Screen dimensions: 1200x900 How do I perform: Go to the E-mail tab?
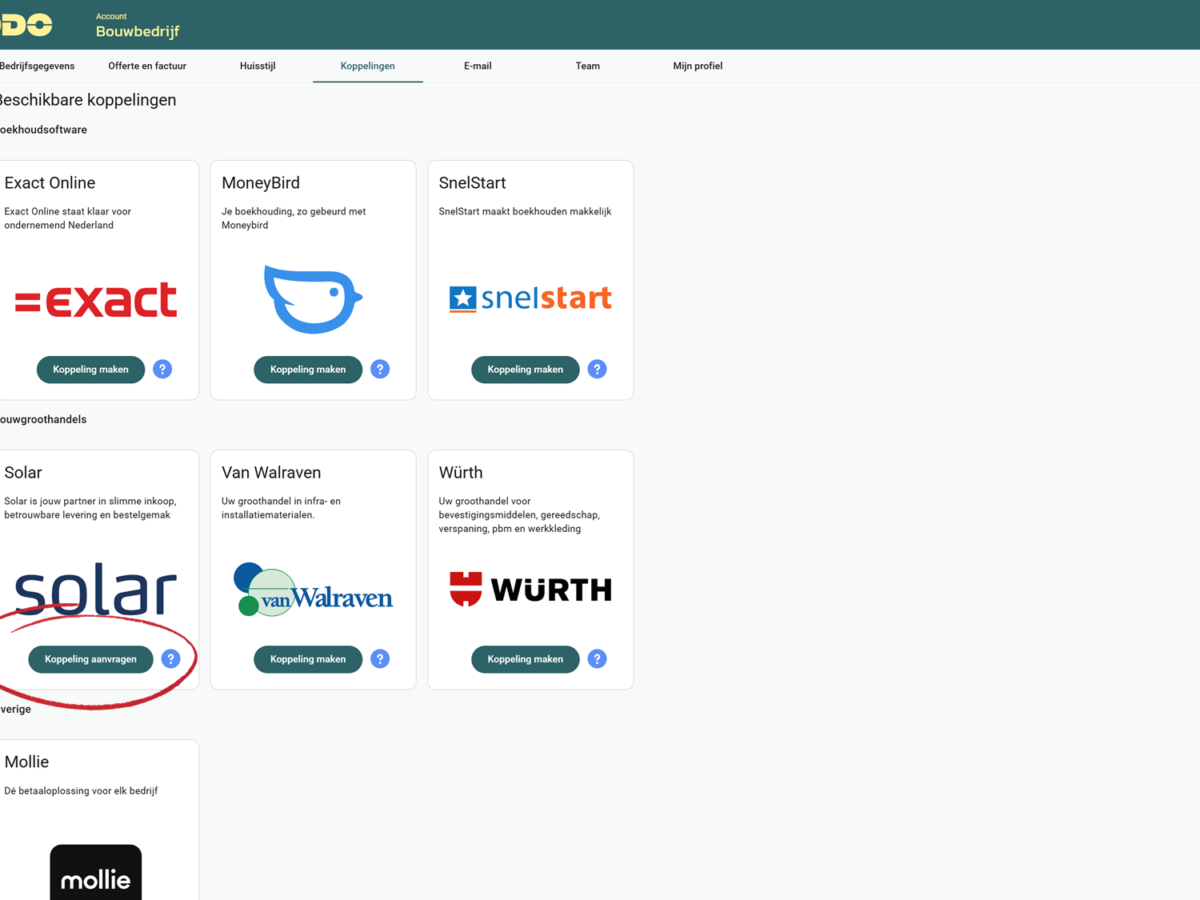(478, 66)
